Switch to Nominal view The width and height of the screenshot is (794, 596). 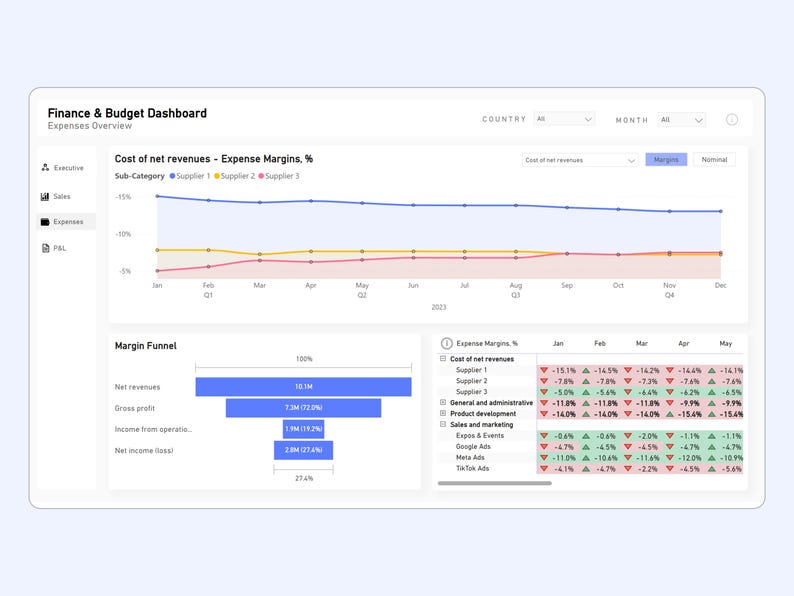(x=714, y=160)
